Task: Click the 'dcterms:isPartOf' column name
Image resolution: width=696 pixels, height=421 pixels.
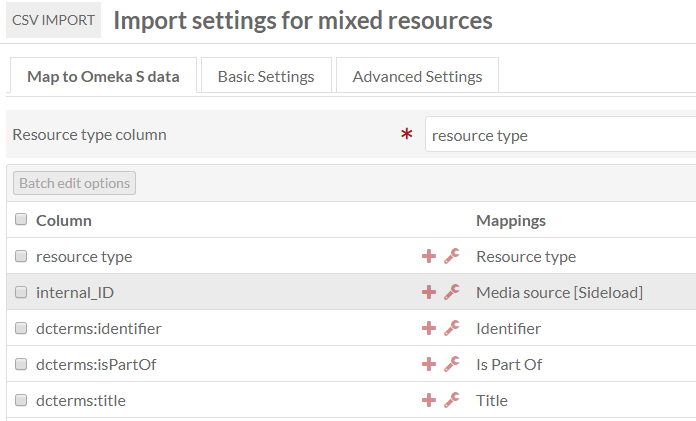Action: (x=96, y=365)
